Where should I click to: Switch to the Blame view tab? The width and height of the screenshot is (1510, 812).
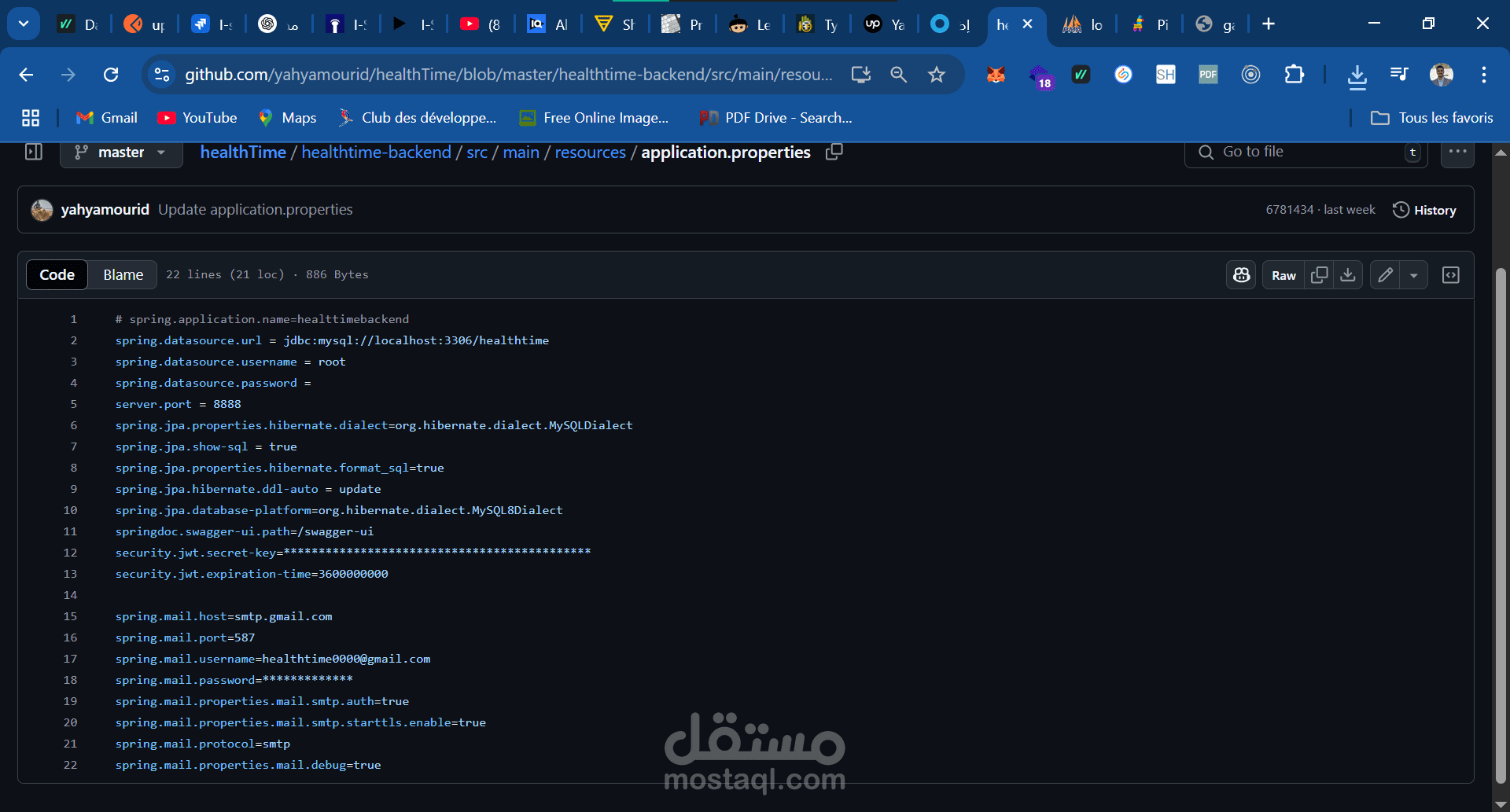(x=123, y=274)
